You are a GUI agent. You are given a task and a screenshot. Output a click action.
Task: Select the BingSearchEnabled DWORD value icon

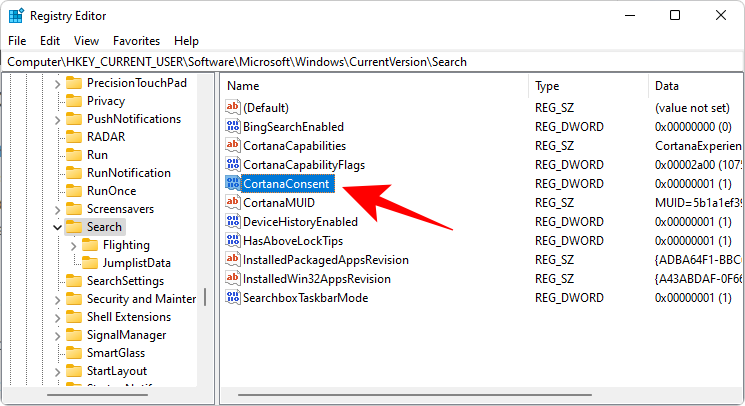[233, 127]
